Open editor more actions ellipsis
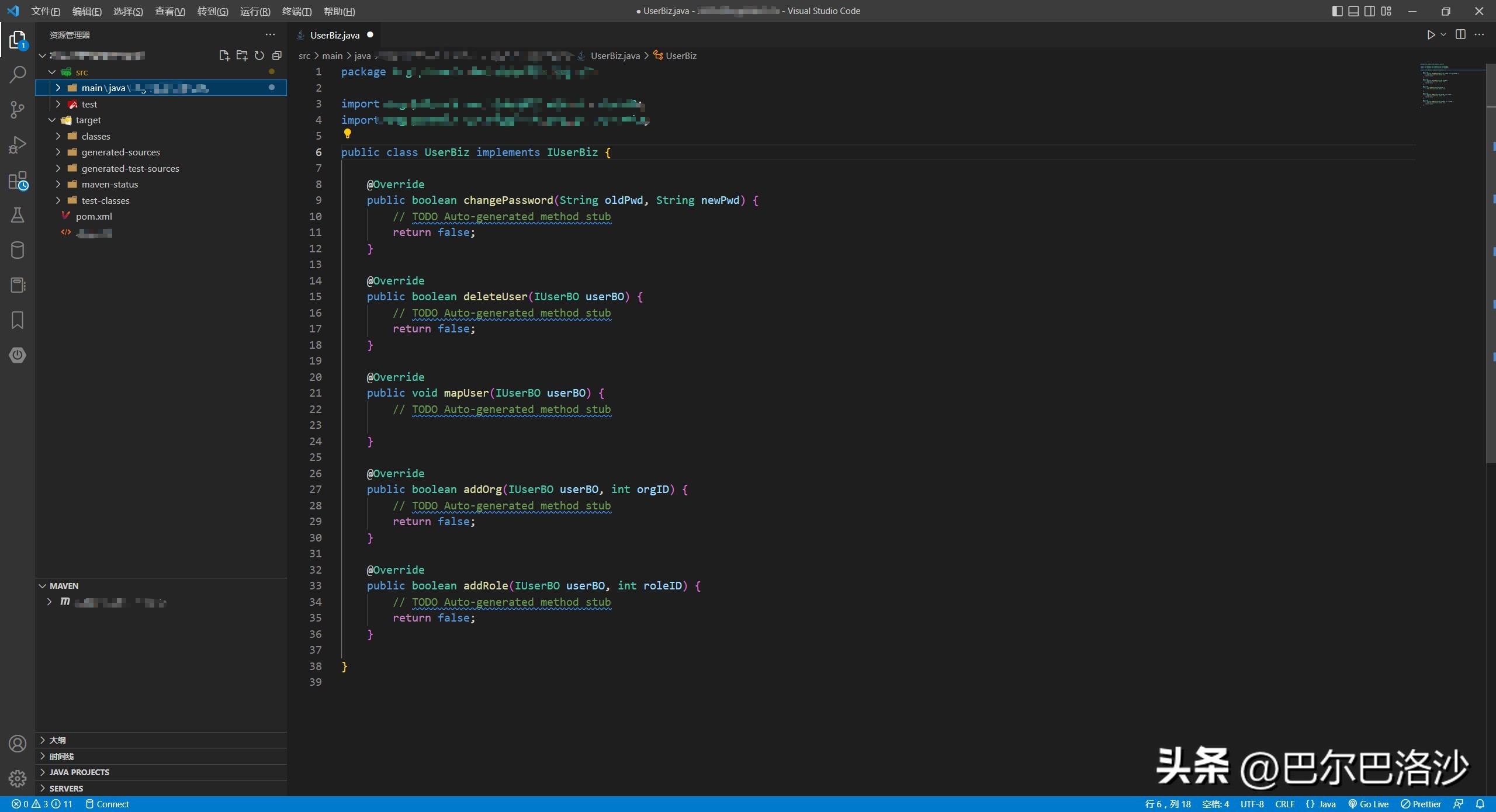The width and height of the screenshot is (1496, 812). 1479,34
